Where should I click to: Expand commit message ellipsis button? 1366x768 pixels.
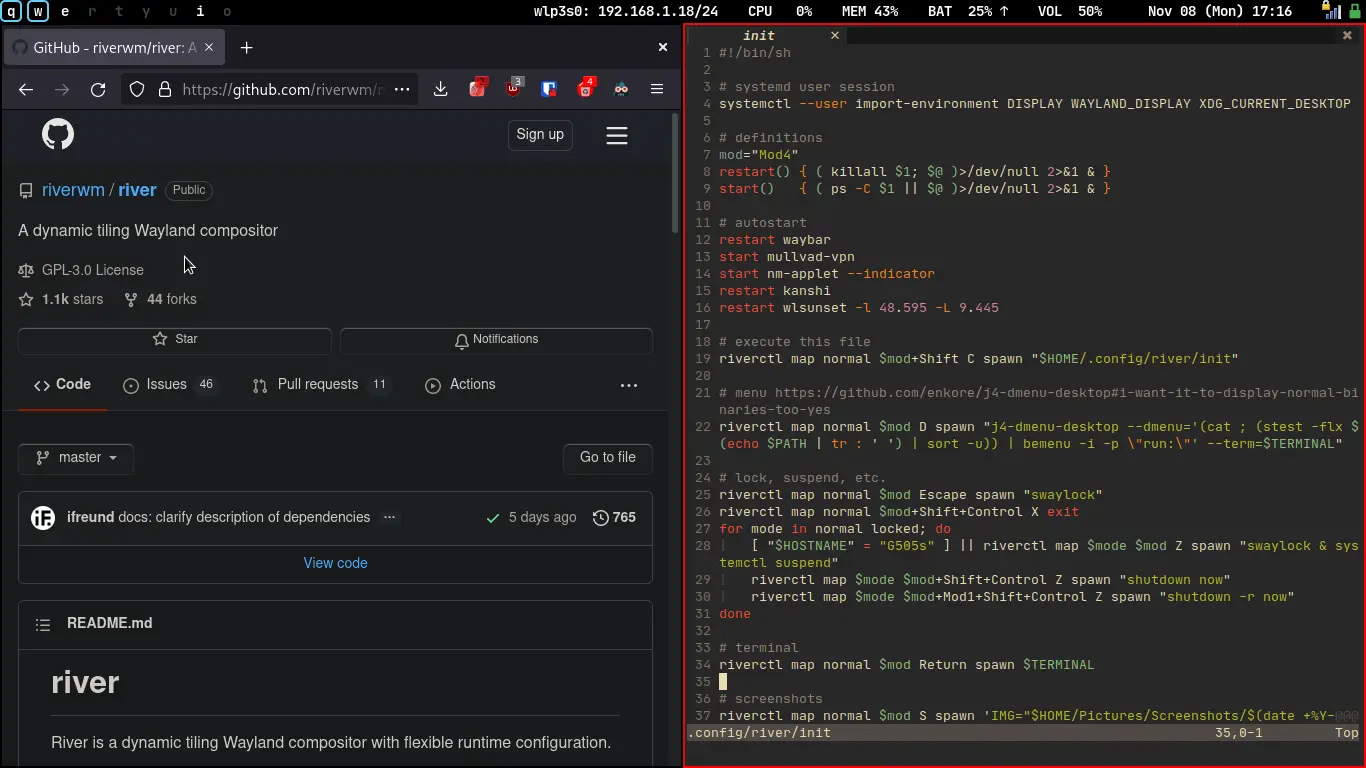click(390, 517)
